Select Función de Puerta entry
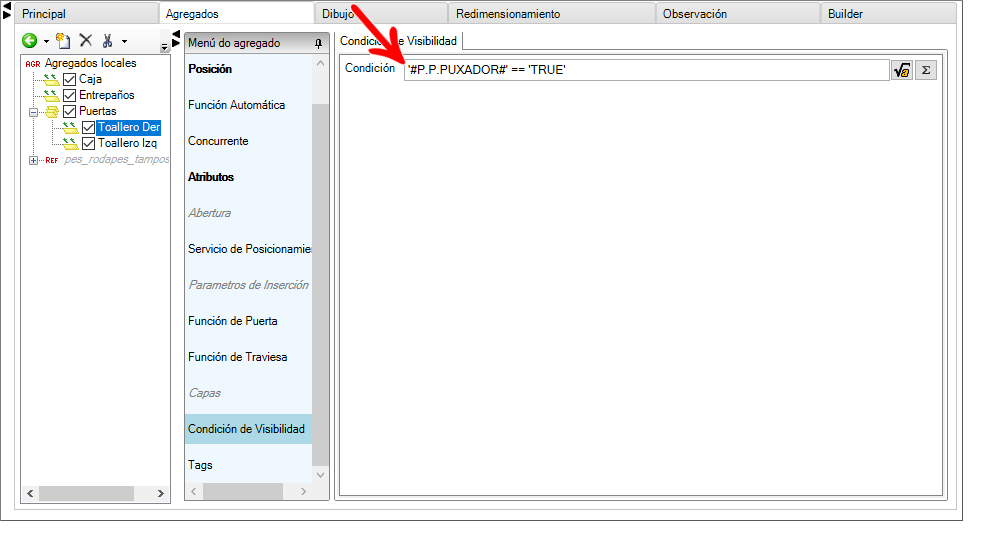 (248, 321)
